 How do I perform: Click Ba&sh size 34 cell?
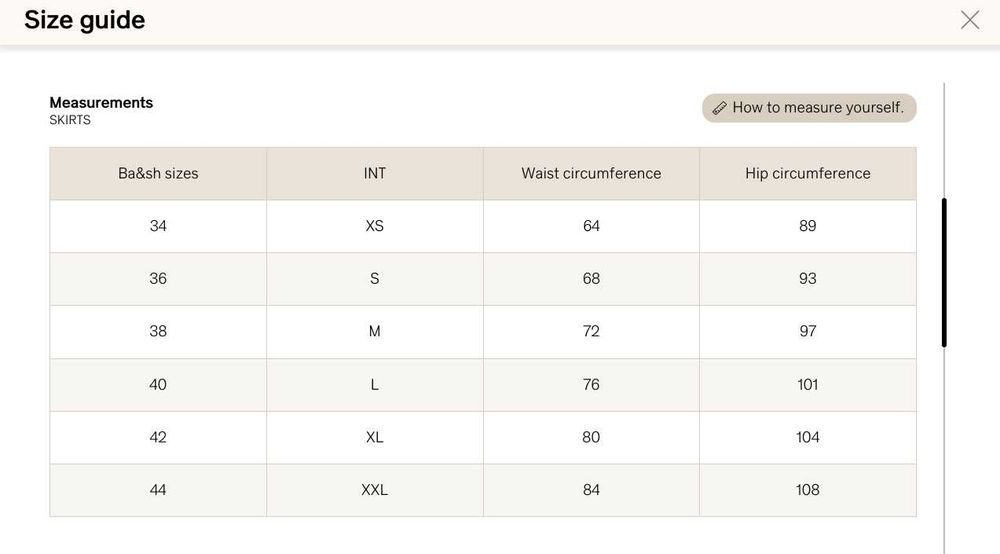pyautogui.click(x=158, y=226)
